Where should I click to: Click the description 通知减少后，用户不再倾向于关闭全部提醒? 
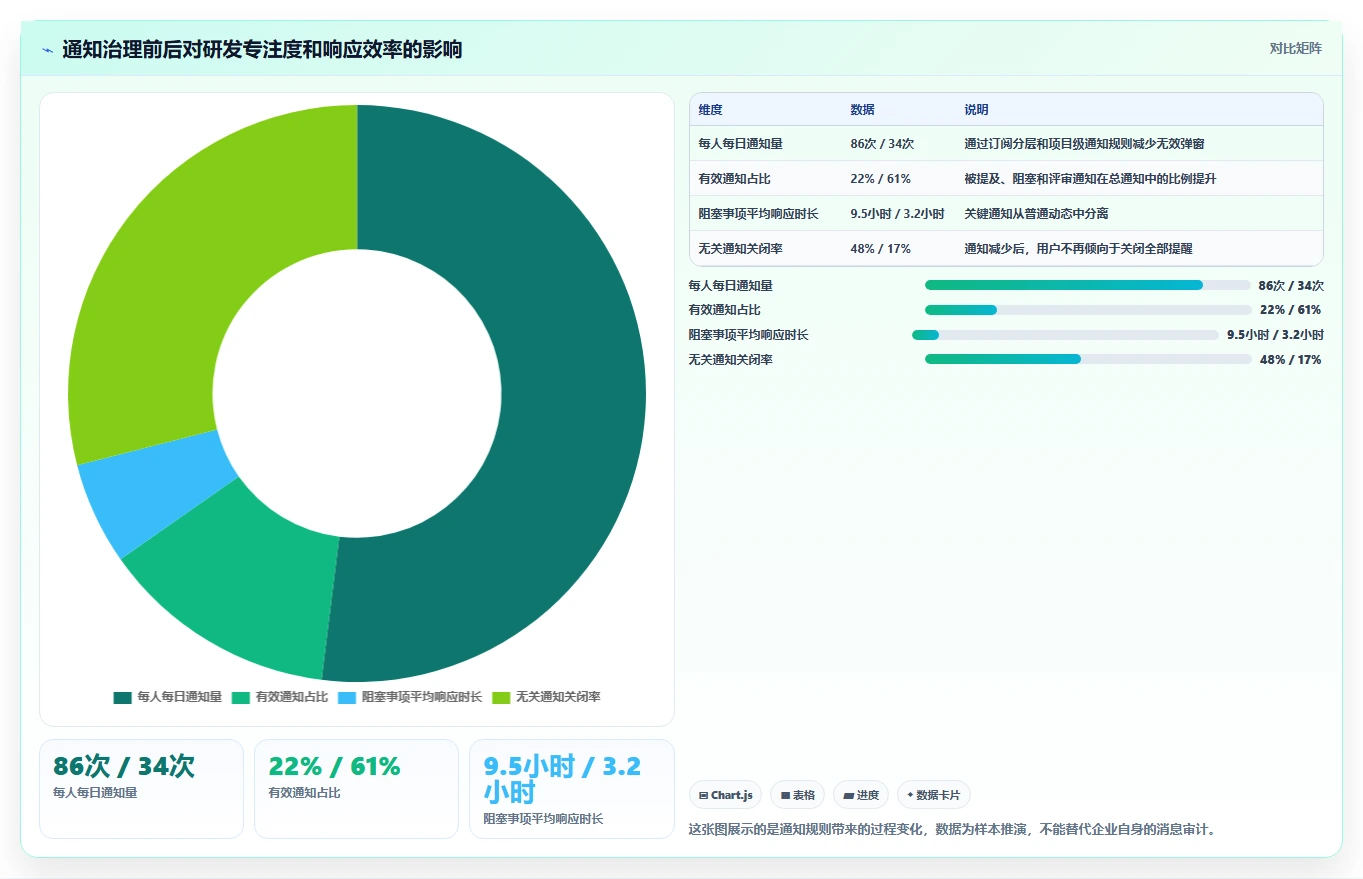pos(1078,249)
